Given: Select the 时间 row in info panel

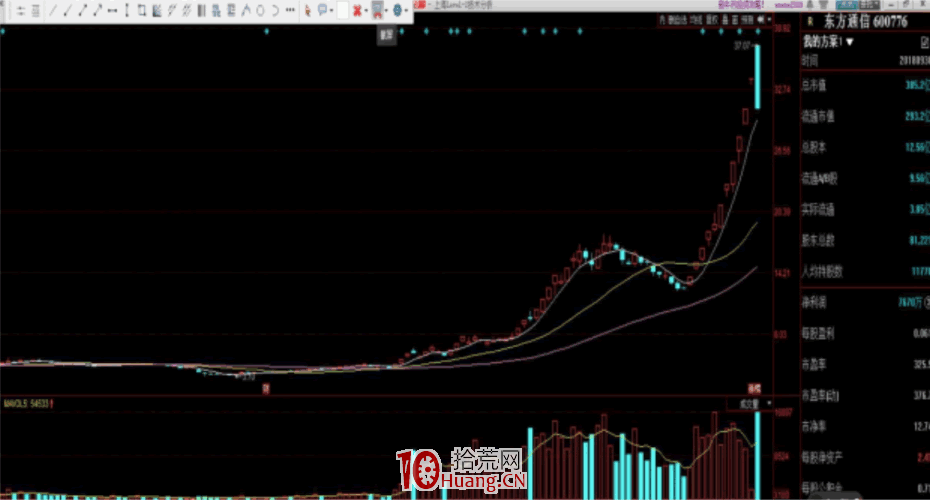Looking at the screenshot, I should (865, 60).
